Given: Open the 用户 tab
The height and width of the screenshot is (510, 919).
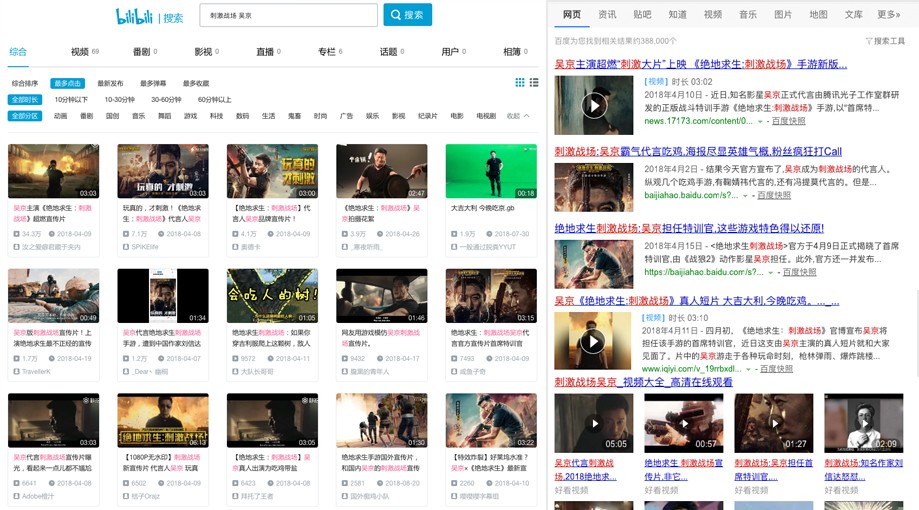Looking at the screenshot, I should tap(454, 52).
